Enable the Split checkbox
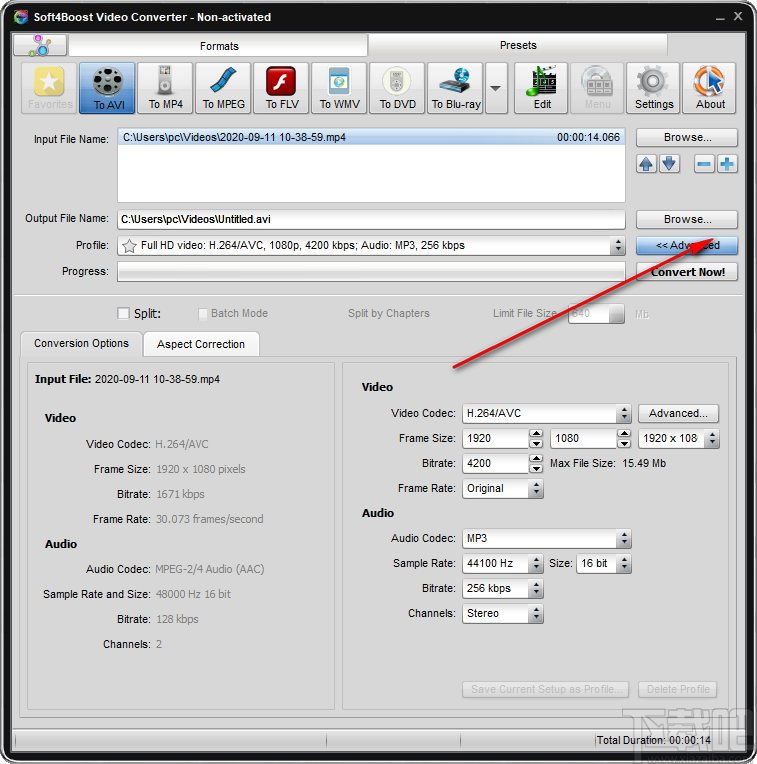757x764 pixels. (124, 313)
